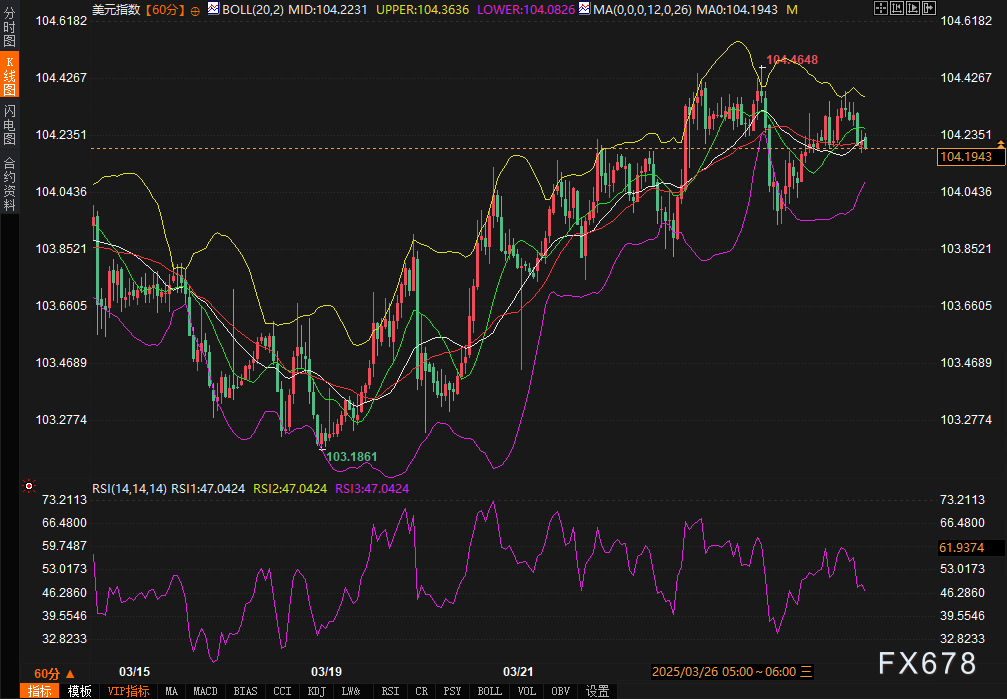Click the high marker label 104.4648
1007x699 pixels.
(x=792, y=60)
